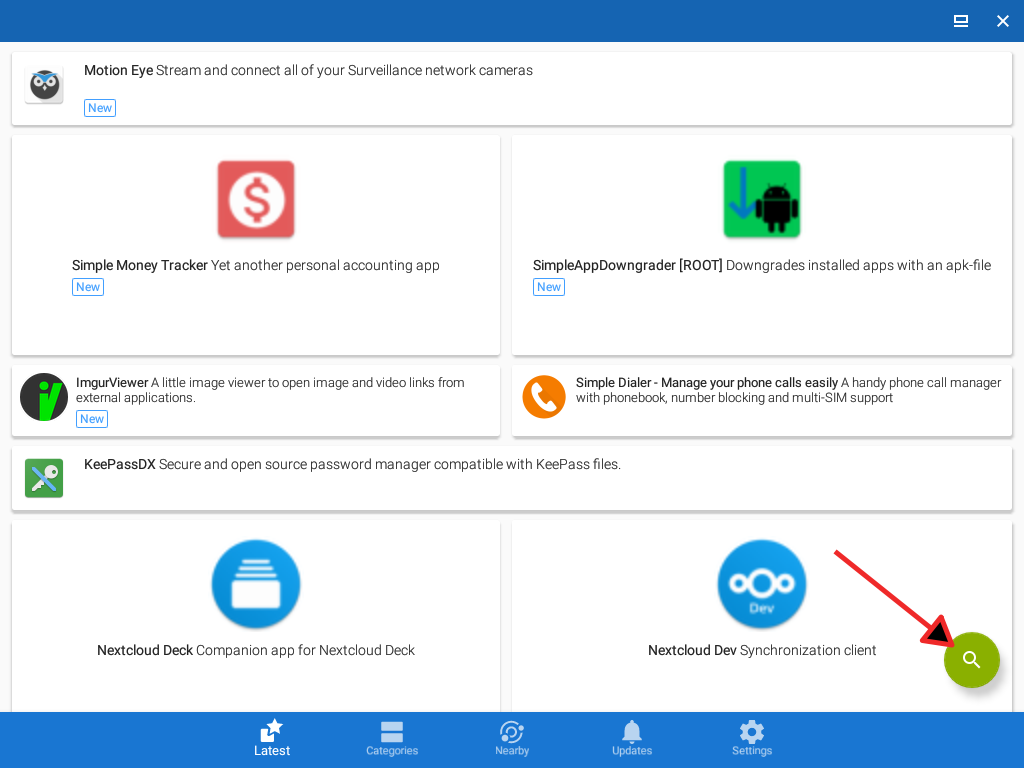Open the SimpleAppDowngrader android icon
This screenshot has width=1024, height=768.
click(x=762, y=199)
